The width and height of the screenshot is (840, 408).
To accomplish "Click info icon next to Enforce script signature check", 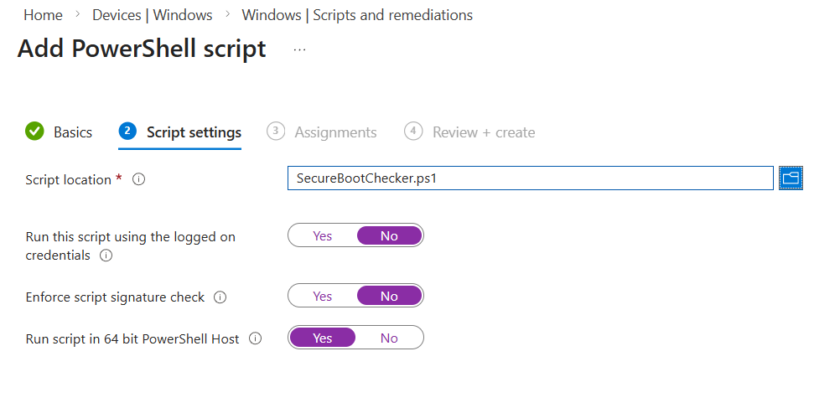I will click(220, 297).
